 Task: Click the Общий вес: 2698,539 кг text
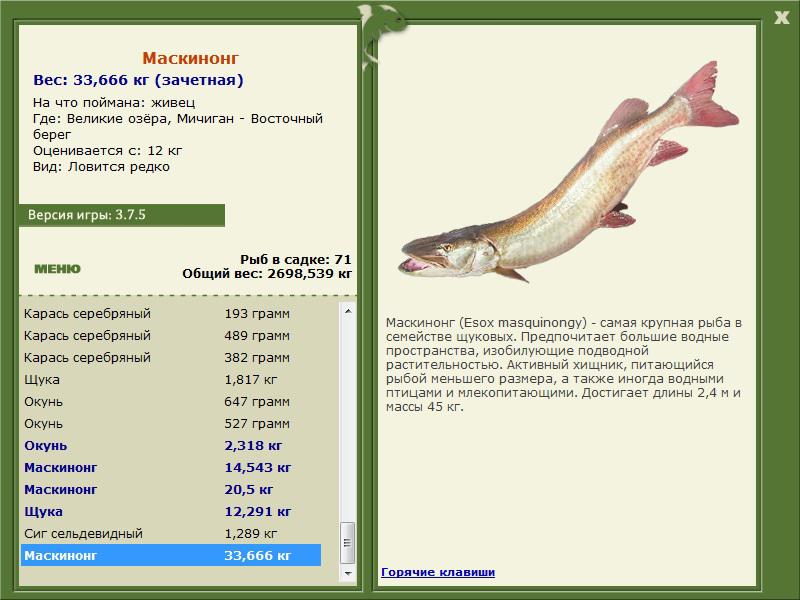pos(267,273)
